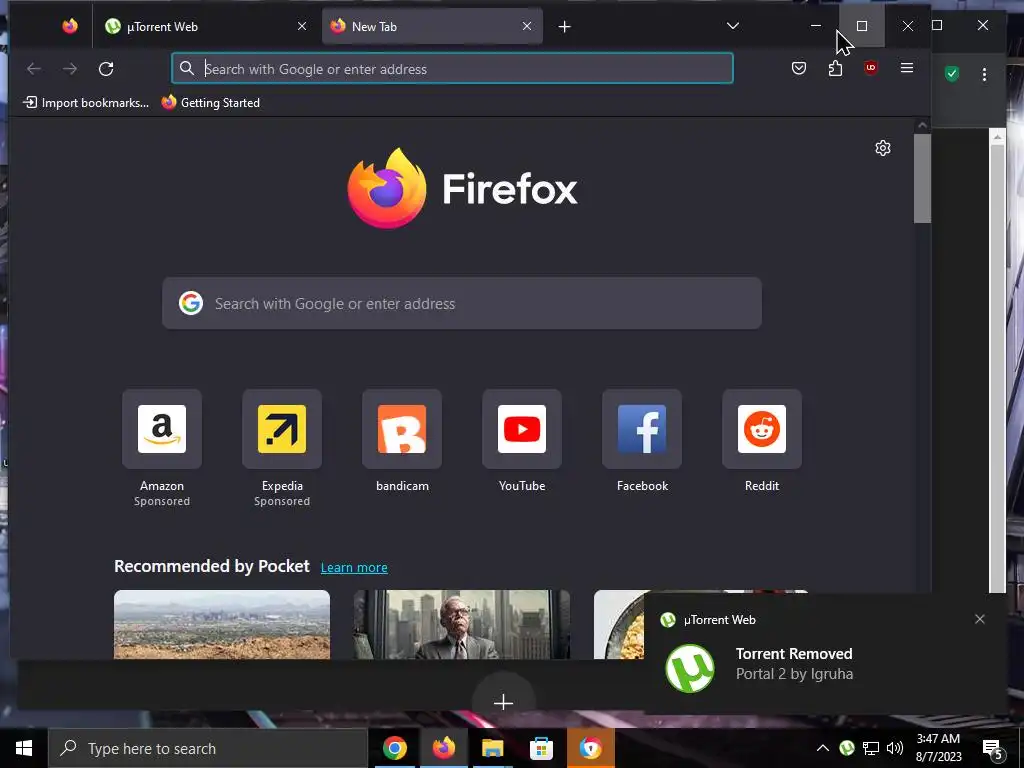Follow the Pocket Learn more link
The image size is (1024, 768).
click(x=354, y=568)
